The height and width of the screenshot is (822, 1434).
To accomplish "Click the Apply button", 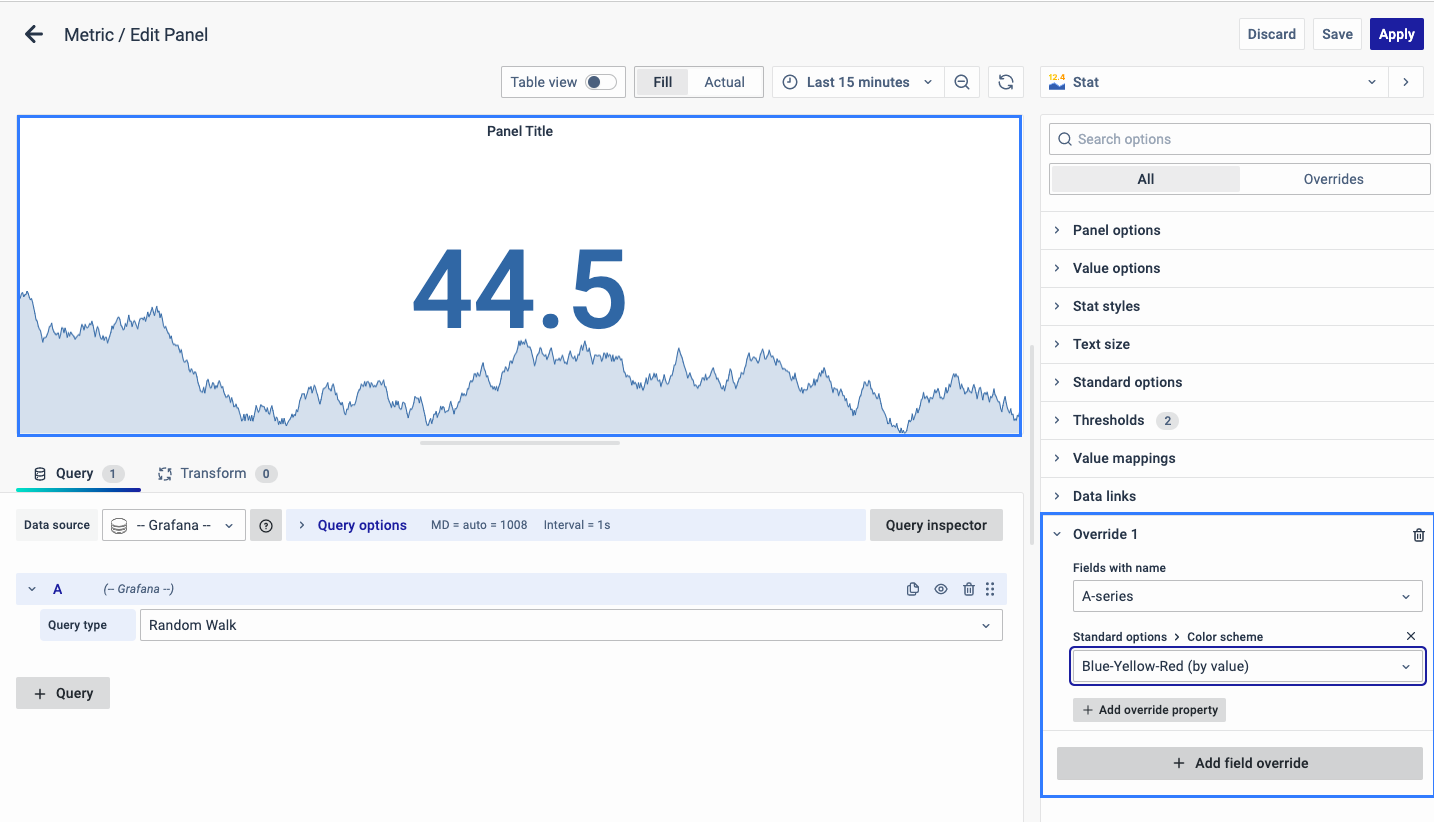I will pos(1396,34).
